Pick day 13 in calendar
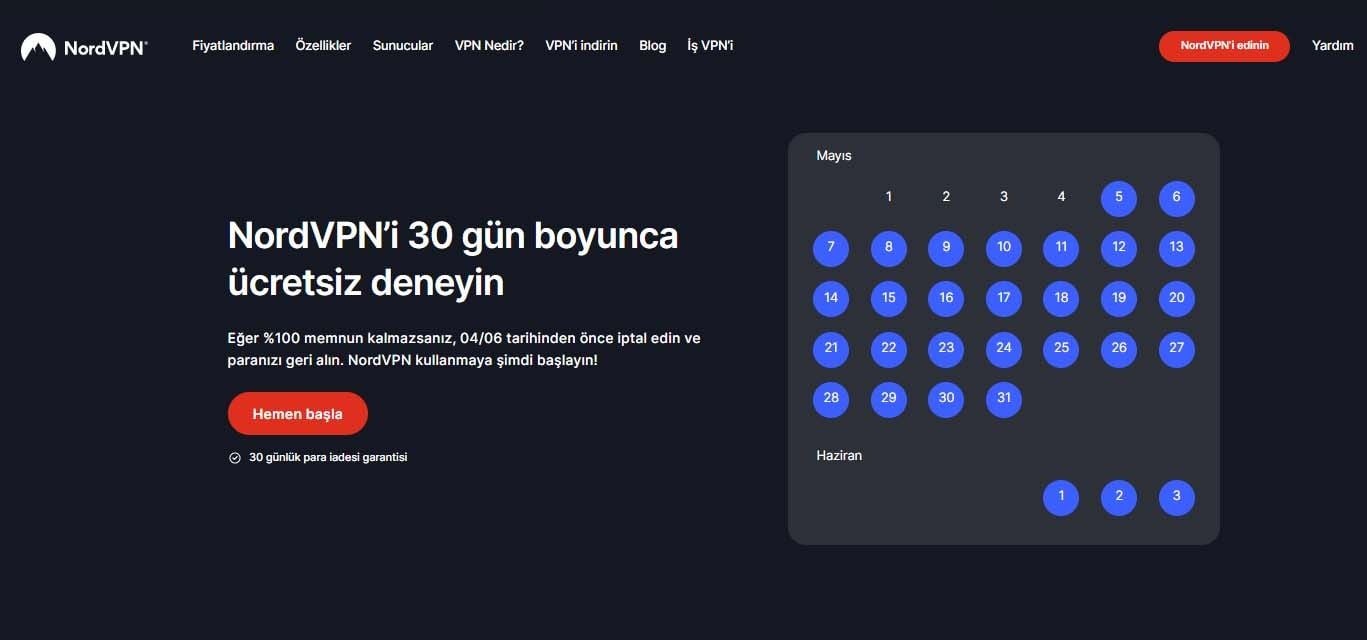 click(1177, 248)
